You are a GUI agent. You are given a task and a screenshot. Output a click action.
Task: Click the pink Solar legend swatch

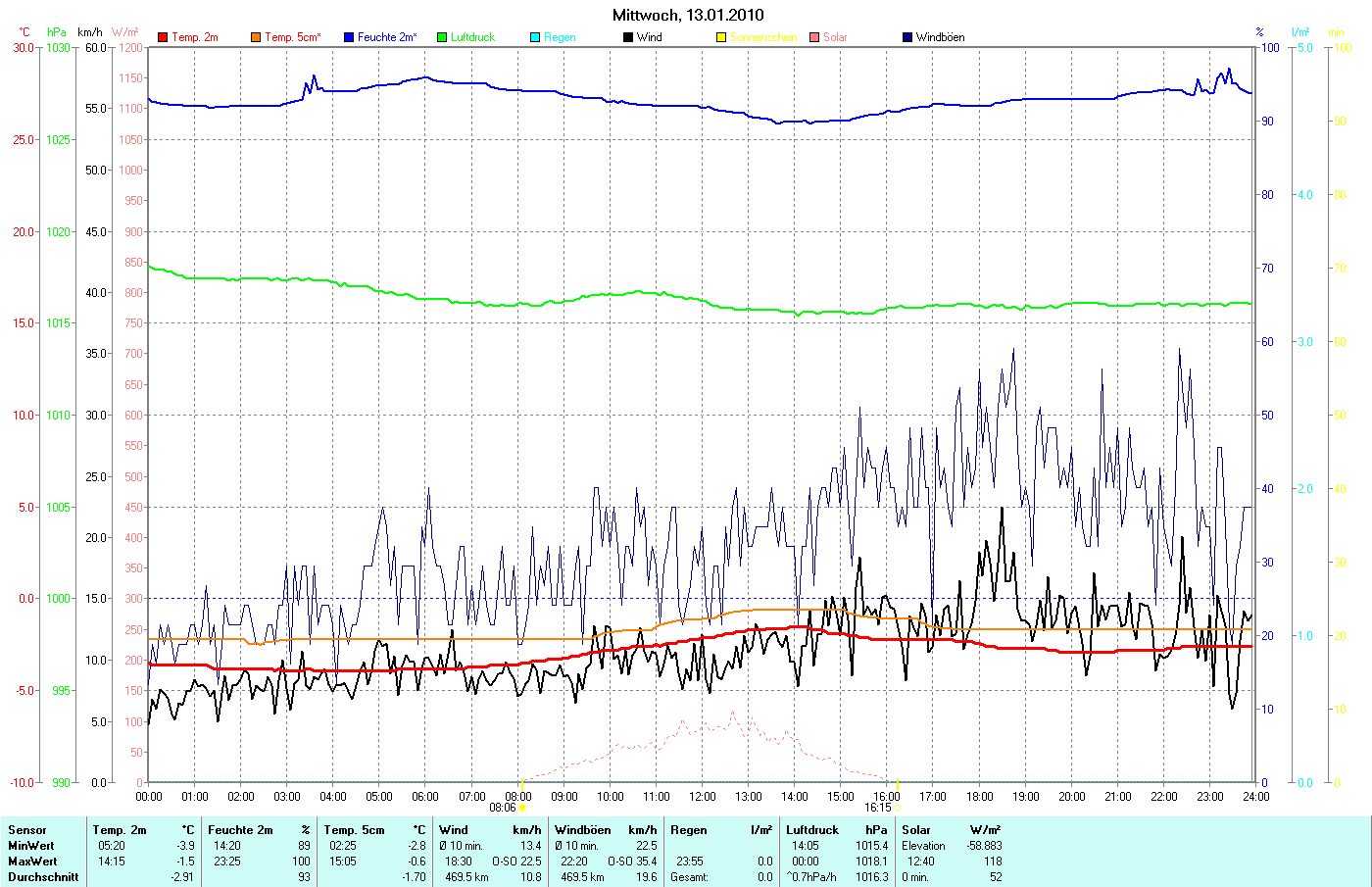(814, 37)
